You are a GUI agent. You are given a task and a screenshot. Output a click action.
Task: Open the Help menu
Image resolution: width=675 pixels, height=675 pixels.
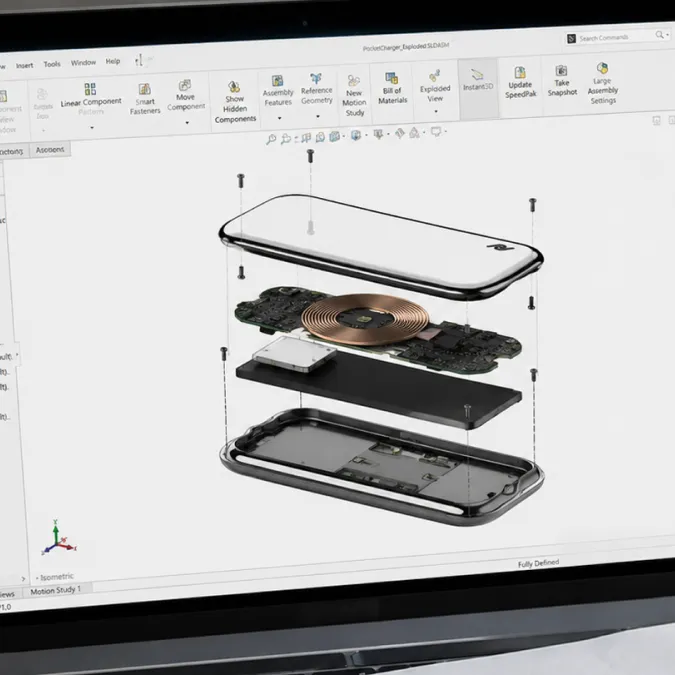coord(113,62)
